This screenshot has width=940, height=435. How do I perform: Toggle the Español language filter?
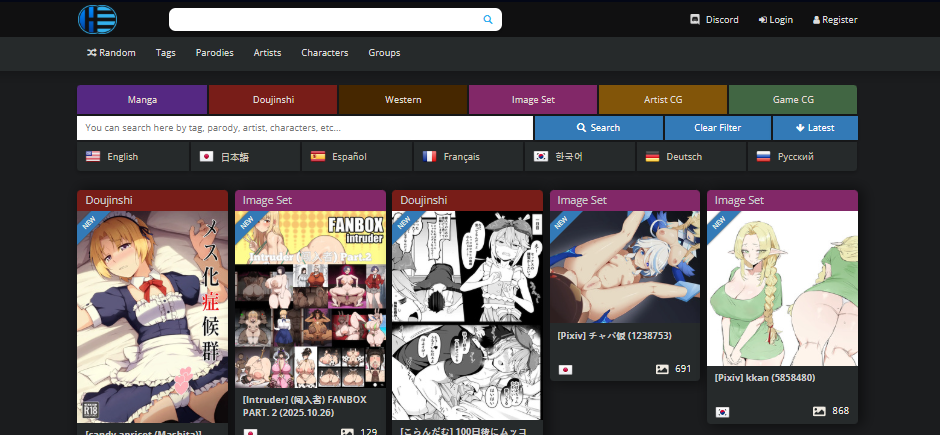click(x=357, y=156)
